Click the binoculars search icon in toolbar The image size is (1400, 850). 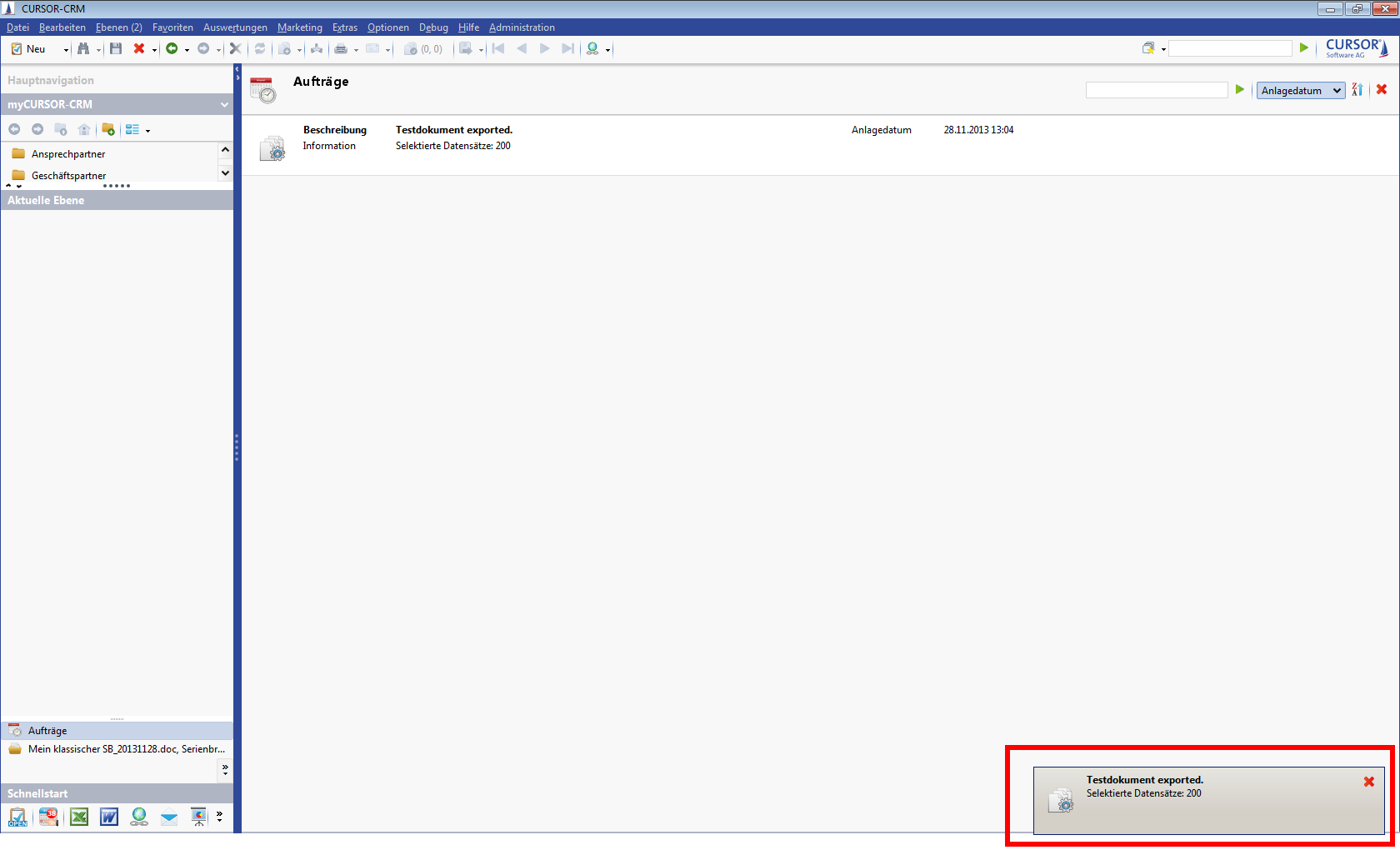click(x=83, y=49)
